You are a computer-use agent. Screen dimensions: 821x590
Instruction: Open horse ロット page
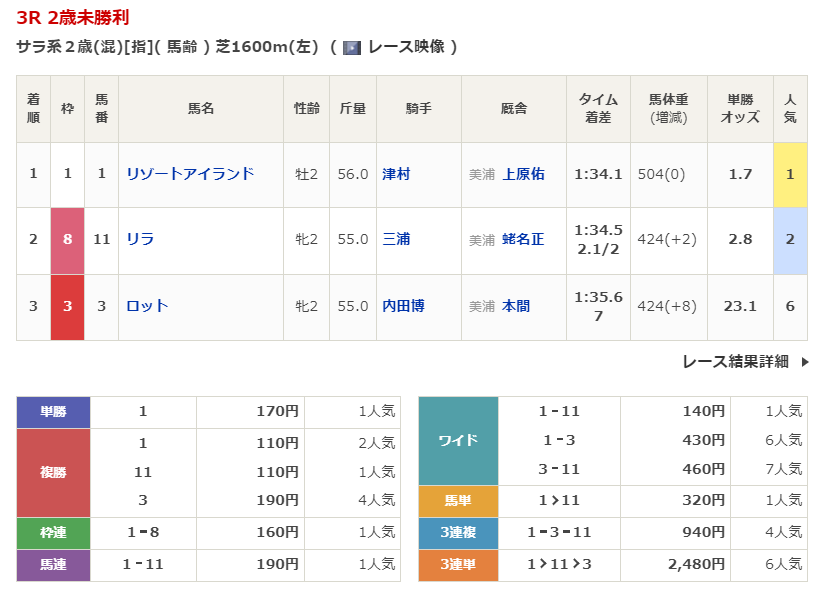(147, 306)
